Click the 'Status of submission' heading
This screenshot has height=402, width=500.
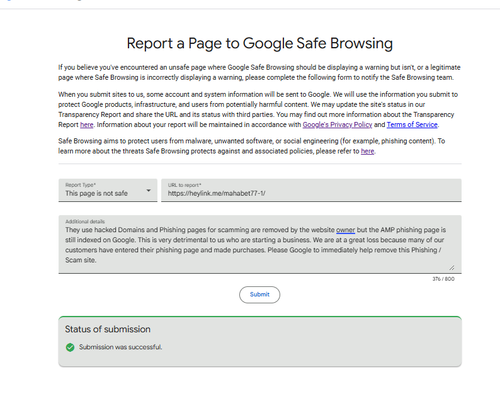coord(108,329)
